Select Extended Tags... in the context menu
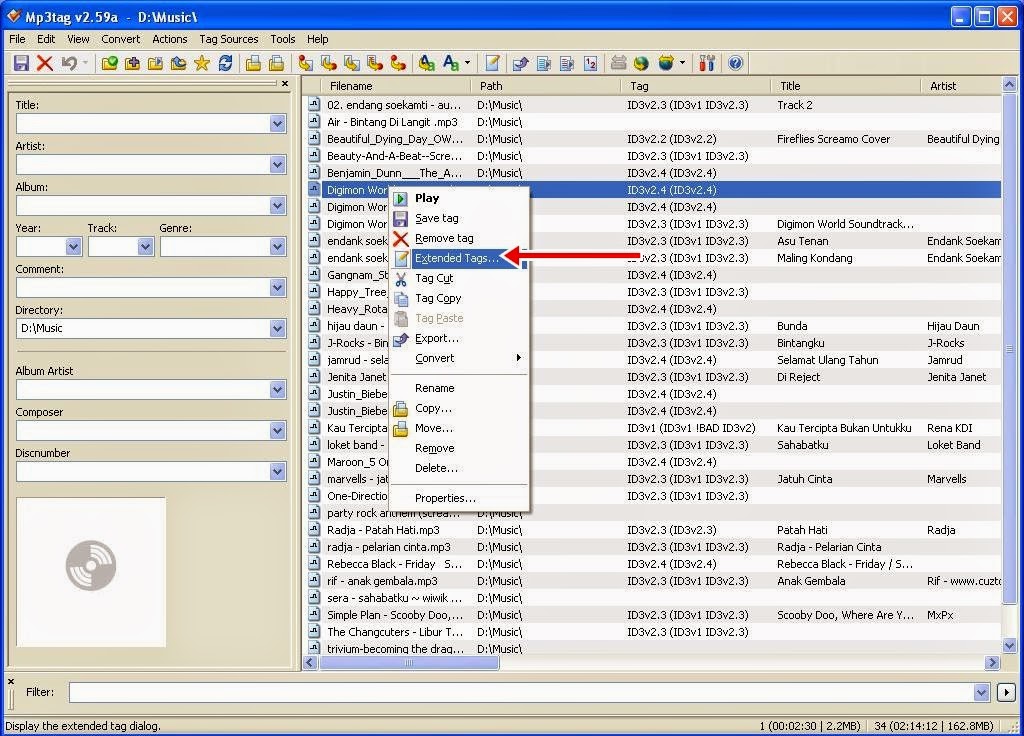1024x736 pixels. pos(458,258)
